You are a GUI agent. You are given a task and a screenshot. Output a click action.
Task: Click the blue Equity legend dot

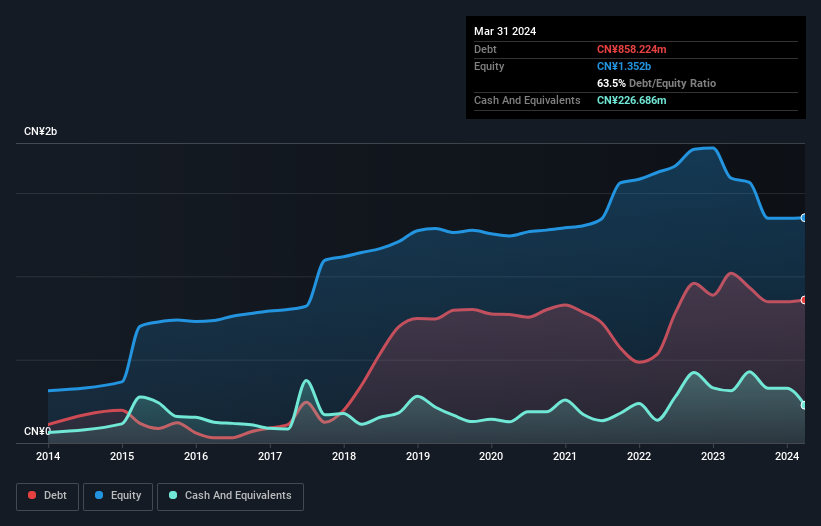pyautogui.click(x=99, y=495)
